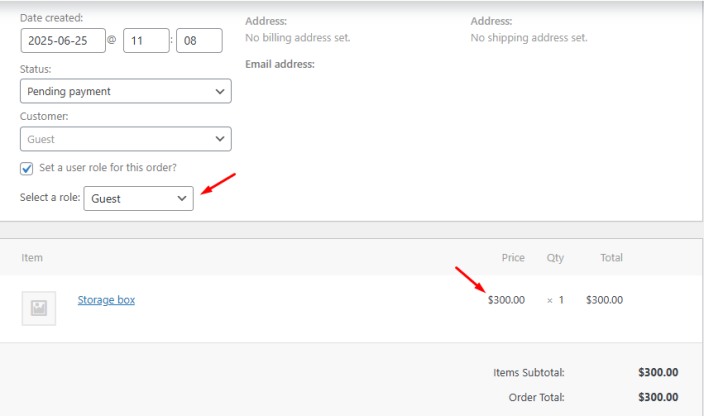704x416 pixels.
Task: Click the Items Subtotal amount
Action: pos(658,372)
